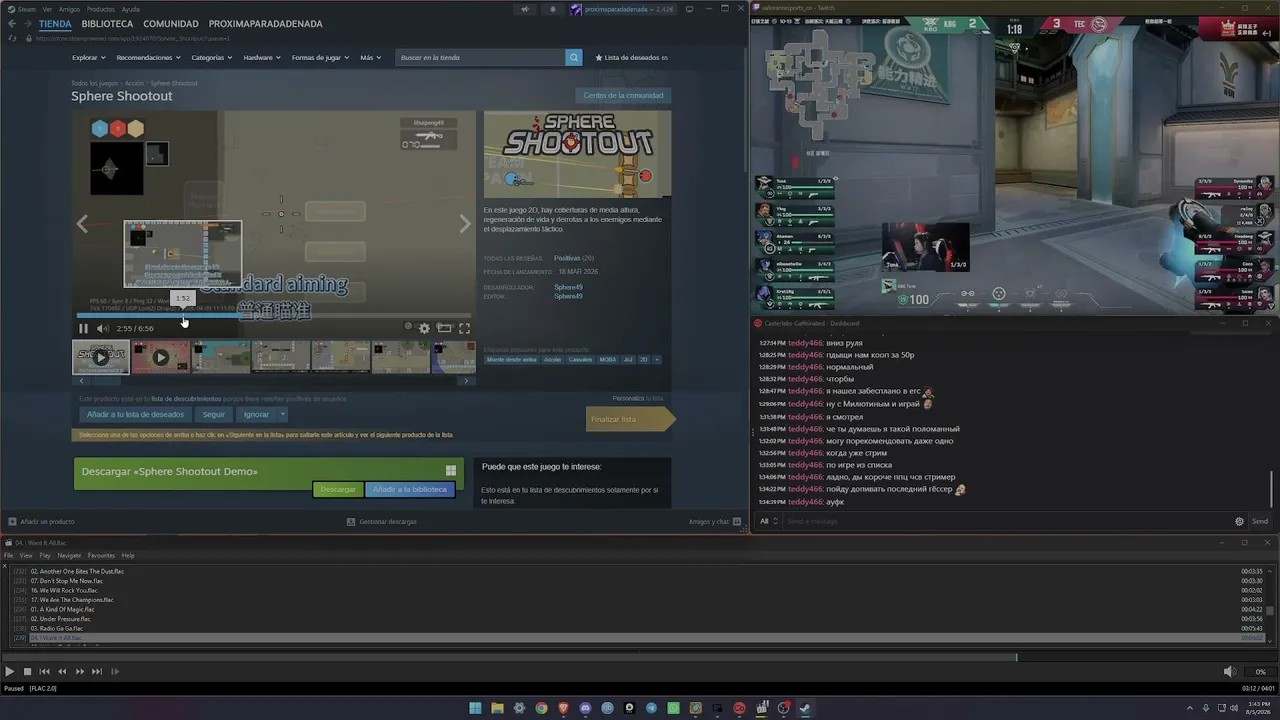Image resolution: width=1280 pixels, height=720 pixels.
Task: Open the Windows Start menu
Action: 475,708
